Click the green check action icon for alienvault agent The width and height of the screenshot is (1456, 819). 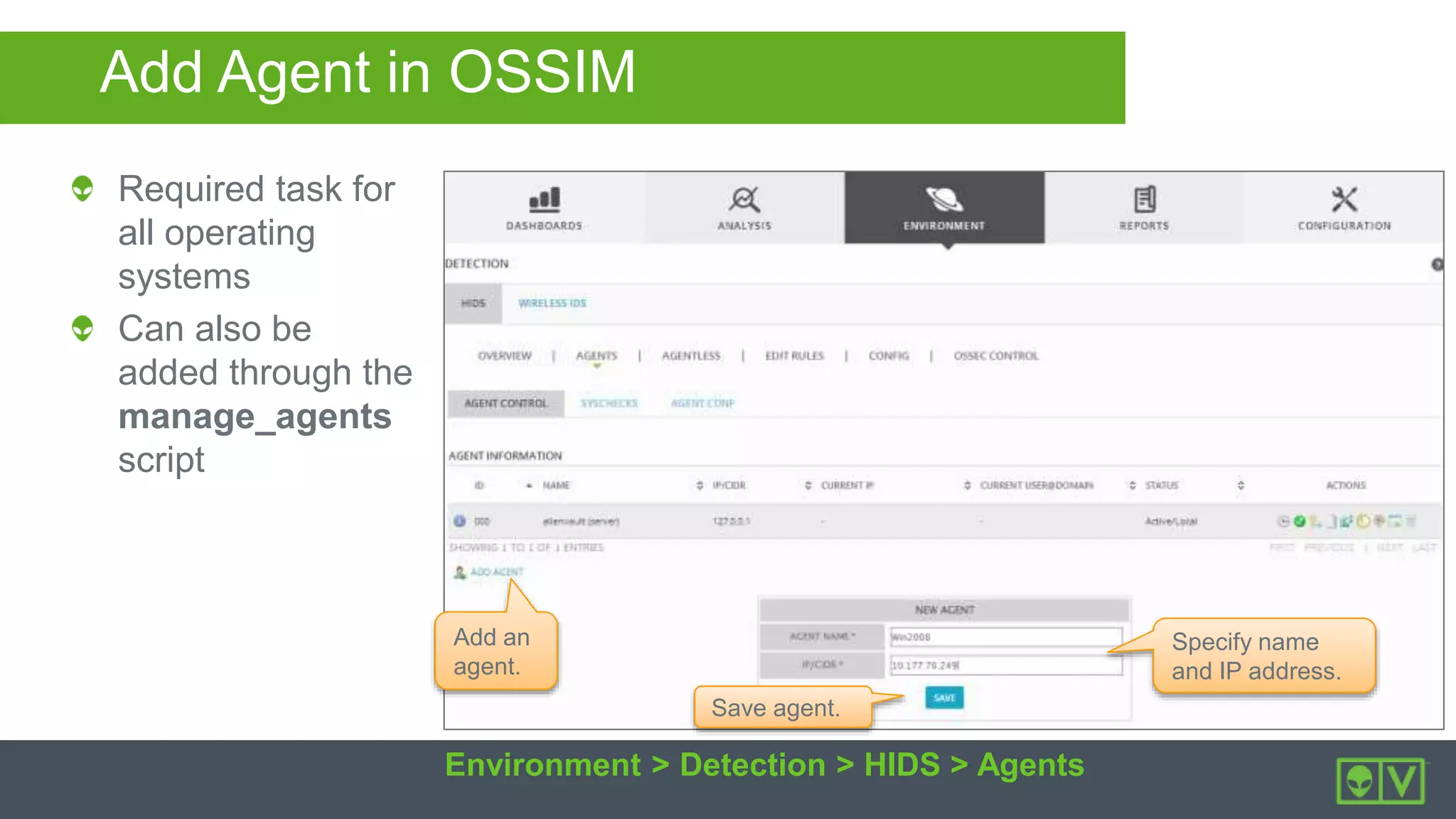click(1300, 521)
